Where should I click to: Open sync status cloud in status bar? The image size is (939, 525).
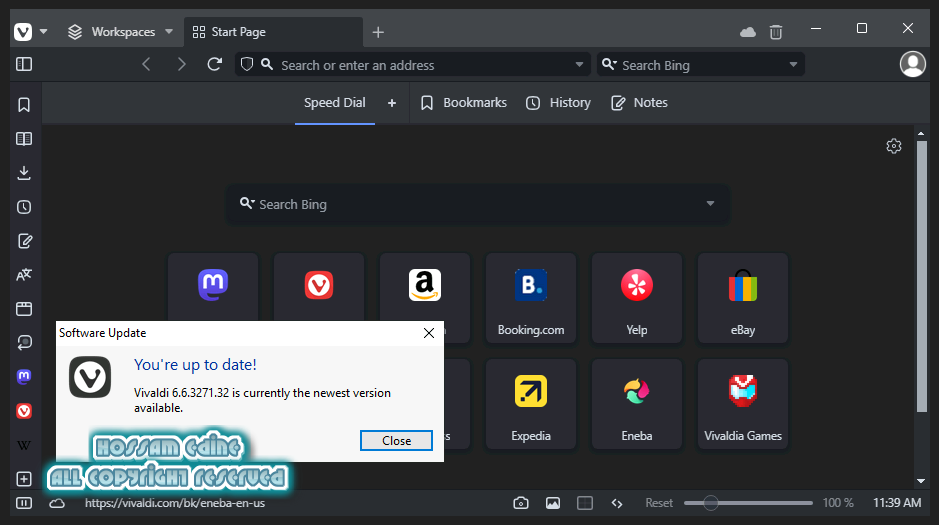tap(57, 503)
